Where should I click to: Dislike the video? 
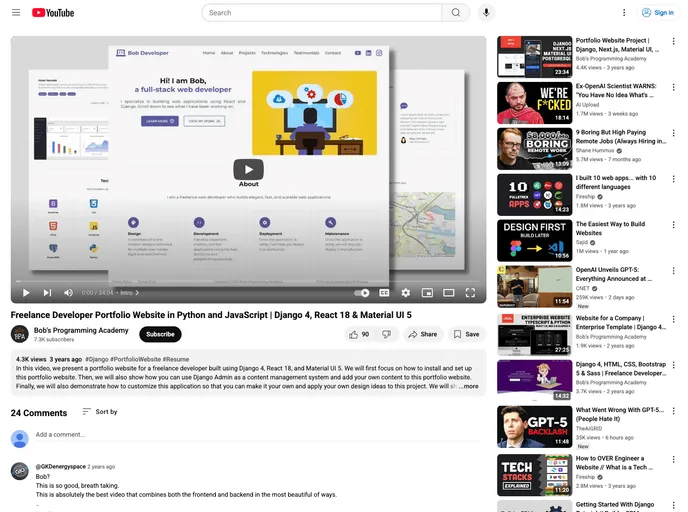(387, 334)
